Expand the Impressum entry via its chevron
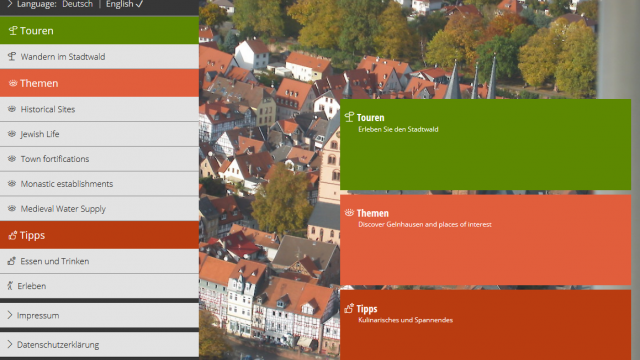The image size is (640, 360). click(x=10, y=315)
